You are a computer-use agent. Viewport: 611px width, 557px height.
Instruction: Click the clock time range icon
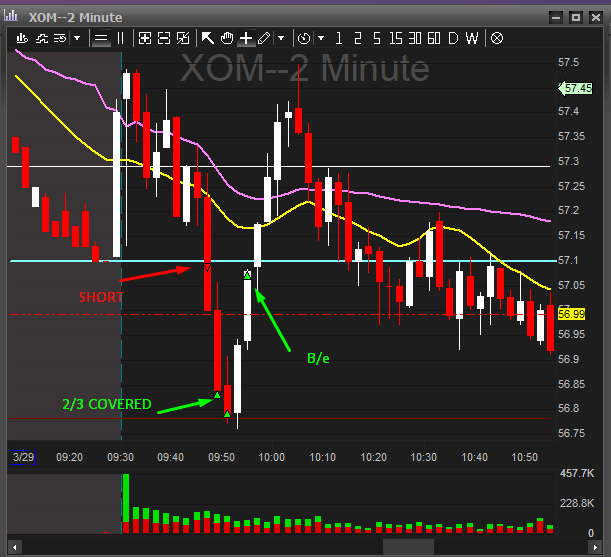[x=304, y=38]
